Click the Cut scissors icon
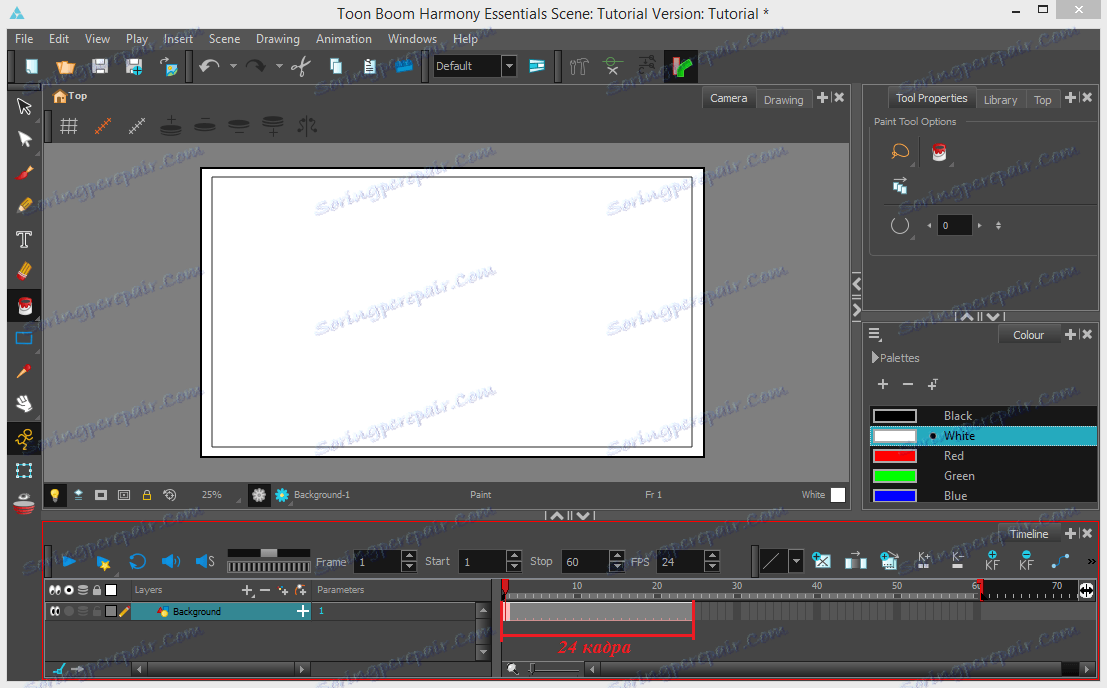This screenshot has width=1107, height=688. (300, 67)
